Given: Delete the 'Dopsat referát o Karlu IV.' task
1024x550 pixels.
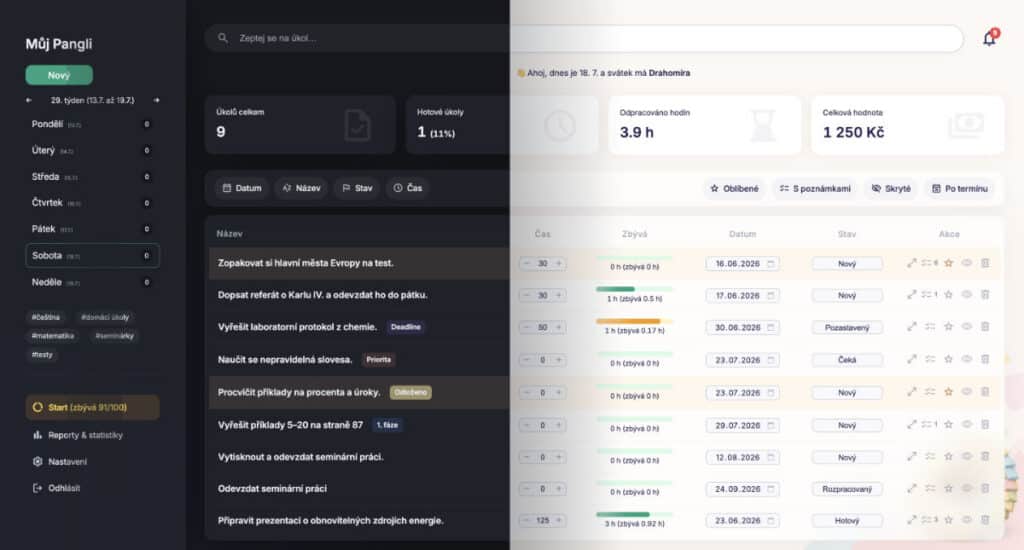Looking at the screenshot, I should [x=985, y=295].
